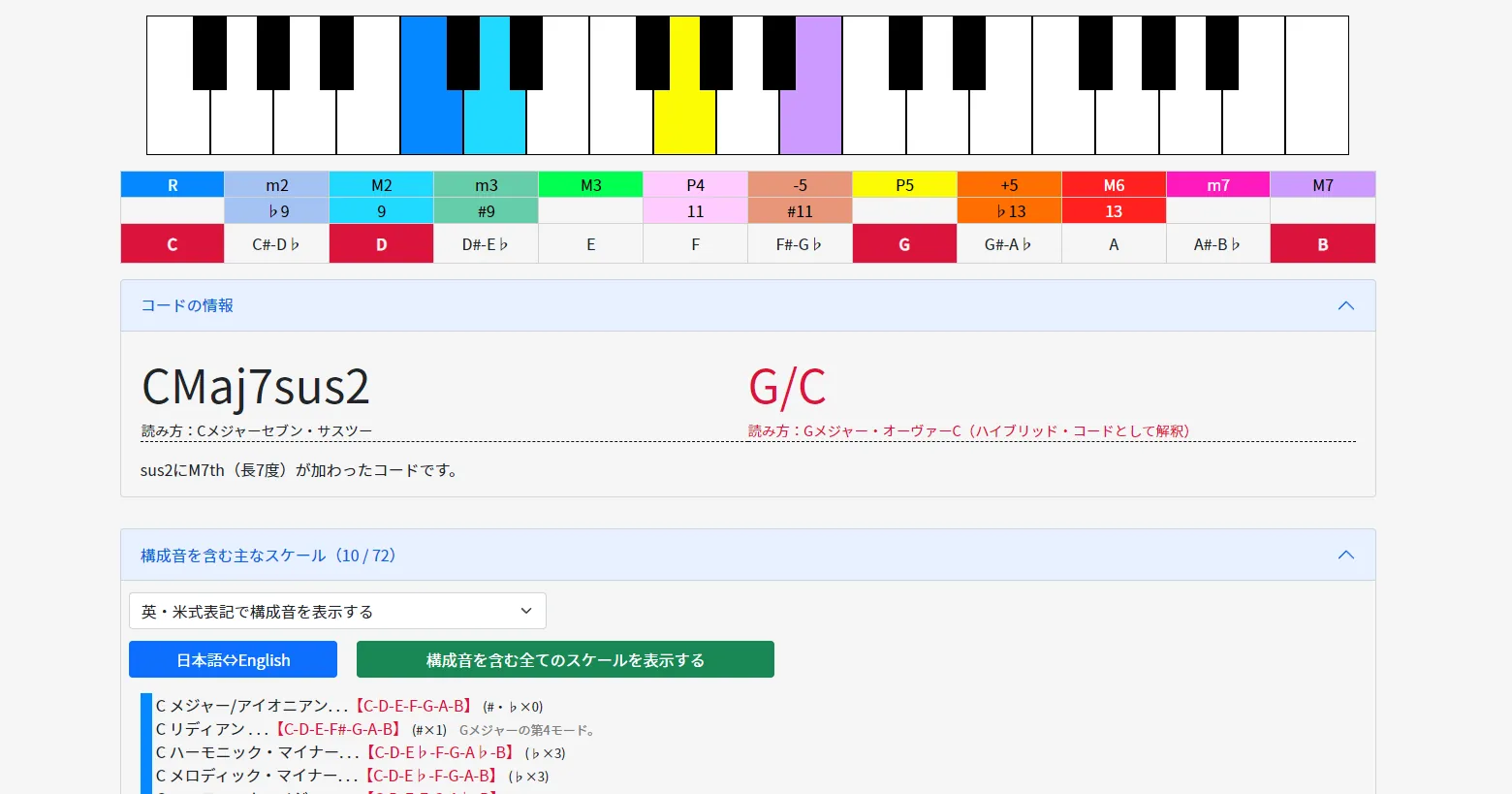Toggle the D note button
This screenshot has width=1512, height=794.
click(381, 244)
